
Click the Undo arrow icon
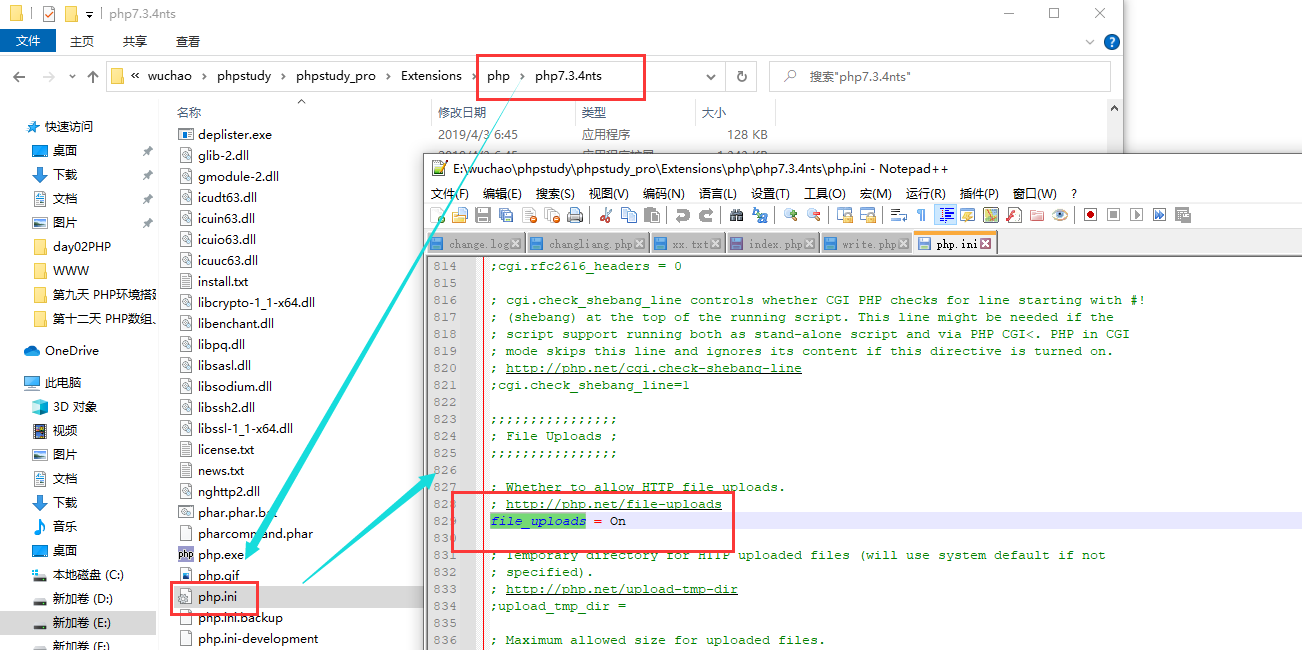[682, 215]
